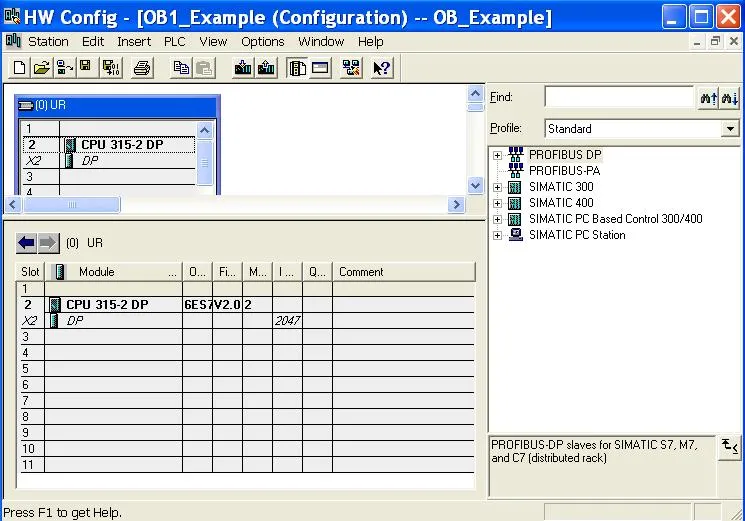Viewport: 745px width, 521px height.
Task: Upload from module toolbar icon
Action: [x=266, y=68]
